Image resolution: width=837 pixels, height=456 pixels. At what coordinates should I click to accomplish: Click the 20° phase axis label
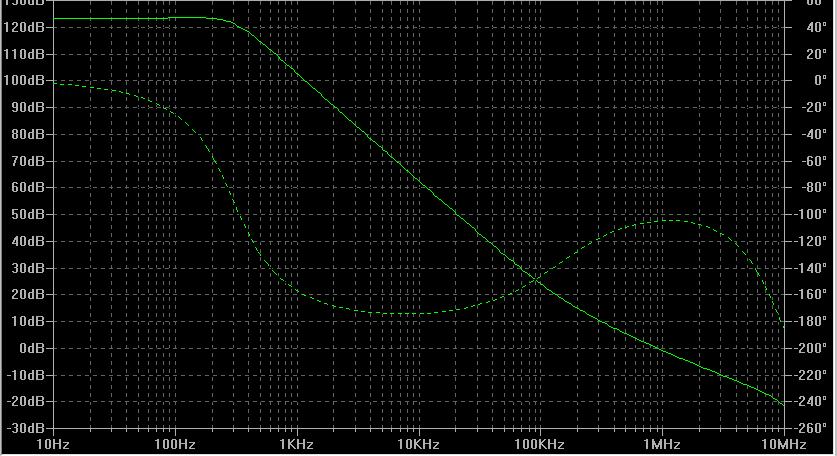816,54
